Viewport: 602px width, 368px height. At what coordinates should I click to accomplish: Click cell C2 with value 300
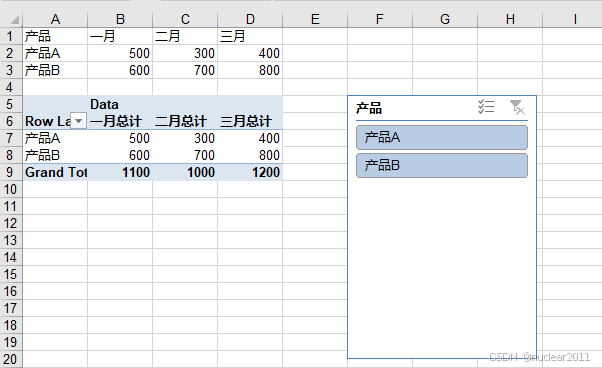tap(185, 53)
